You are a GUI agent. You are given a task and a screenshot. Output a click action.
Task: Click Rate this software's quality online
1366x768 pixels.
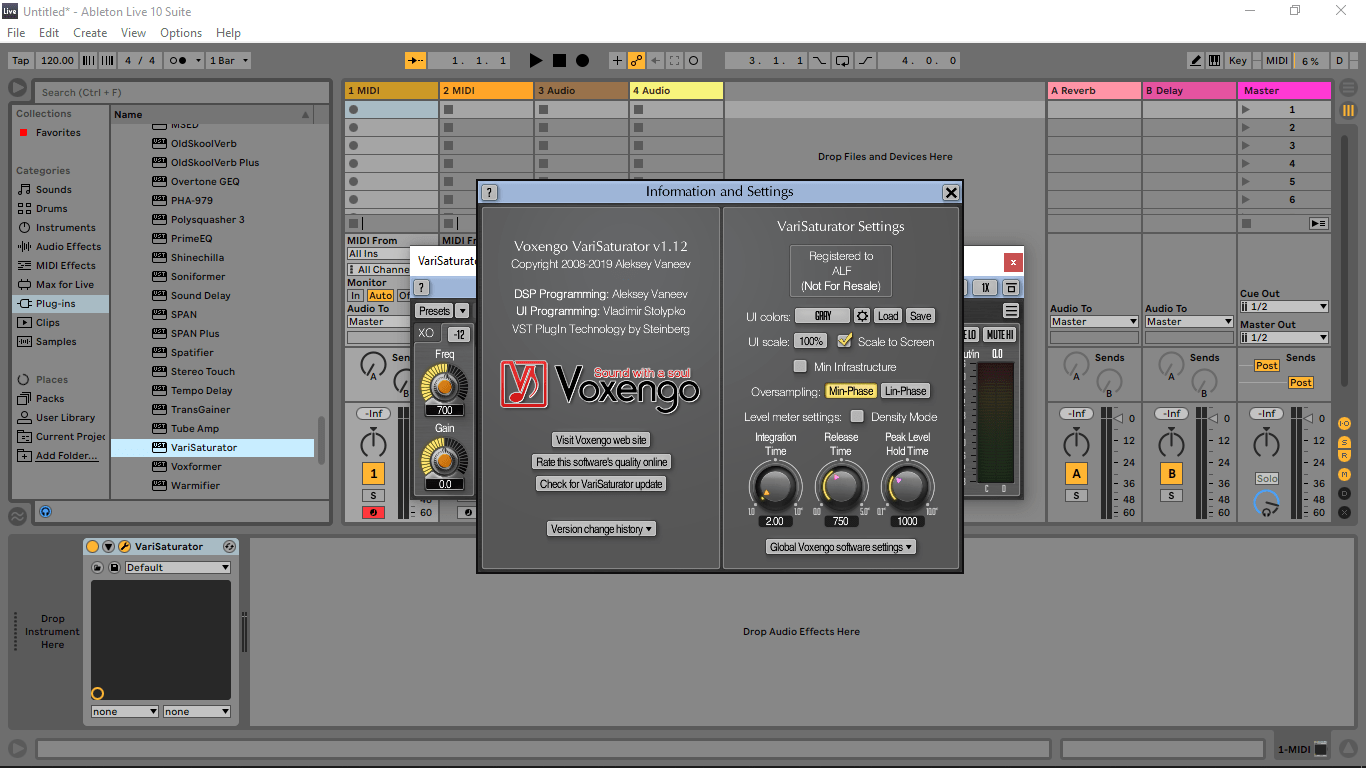601,462
